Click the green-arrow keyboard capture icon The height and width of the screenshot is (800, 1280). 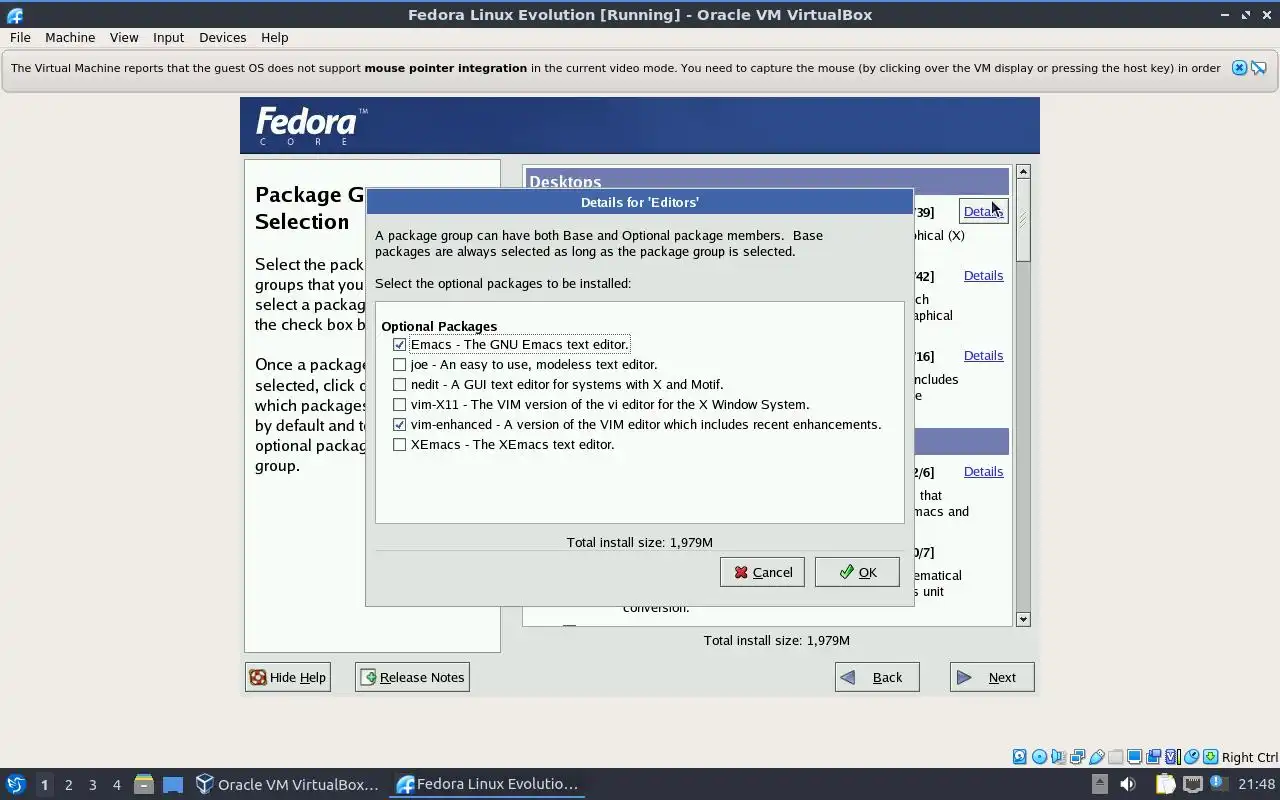tap(1210, 757)
